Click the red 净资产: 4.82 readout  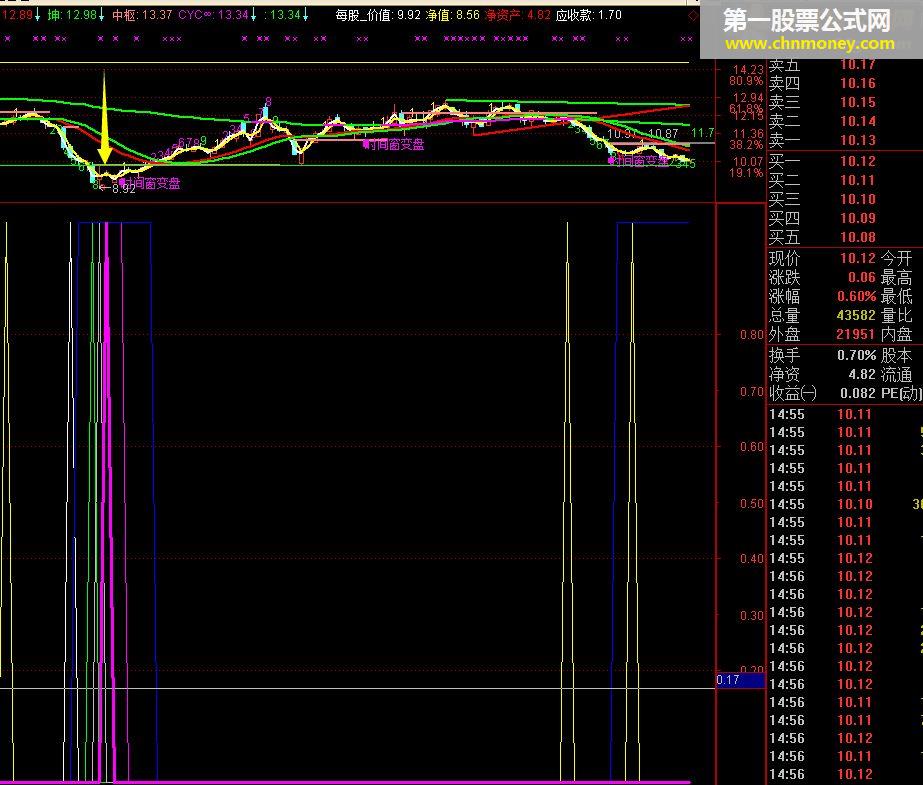(518, 15)
